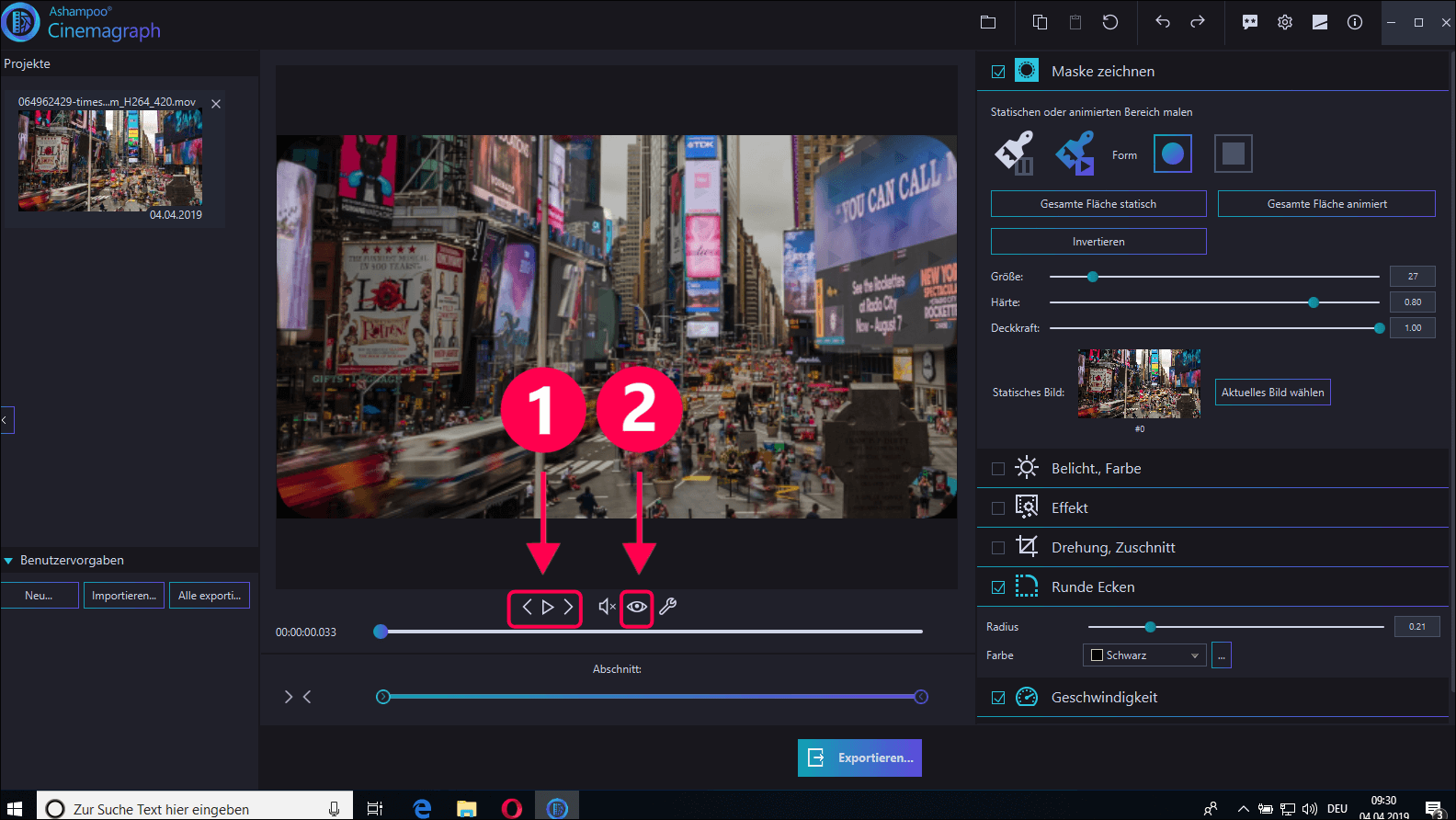Image resolution: width=1456 pixels, height=820 pixels.
Task: Click the copy settings icon
Action: (1040, 22)
